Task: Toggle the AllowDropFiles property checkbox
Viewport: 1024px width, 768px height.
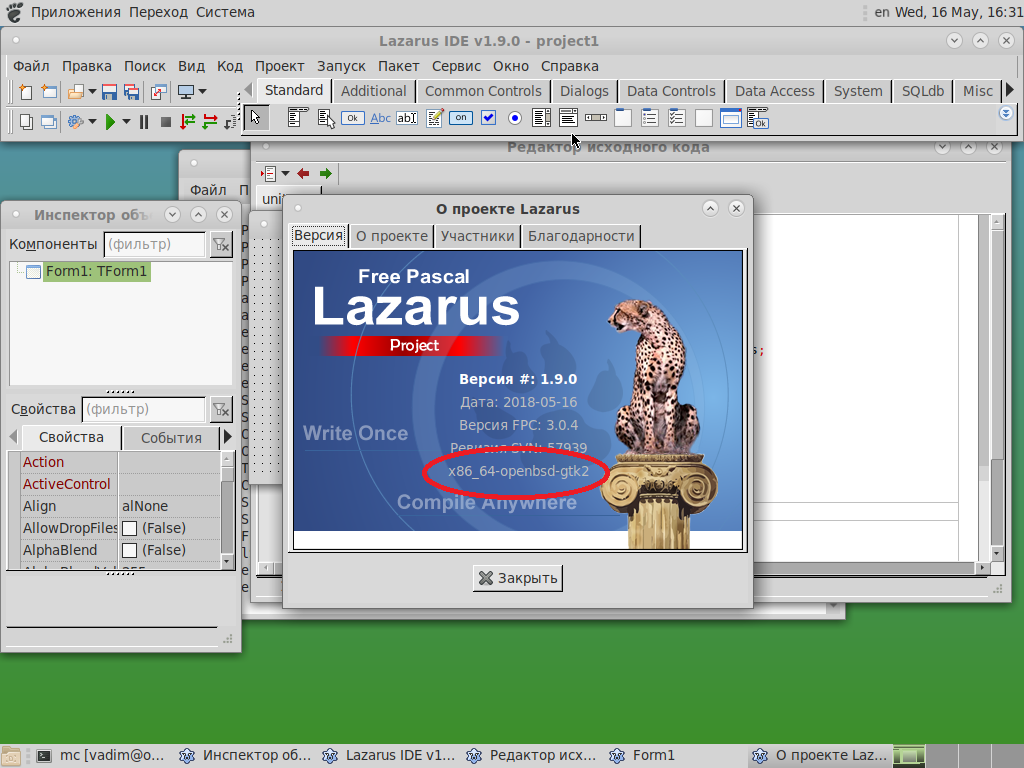Action: [x=129, y=528]
